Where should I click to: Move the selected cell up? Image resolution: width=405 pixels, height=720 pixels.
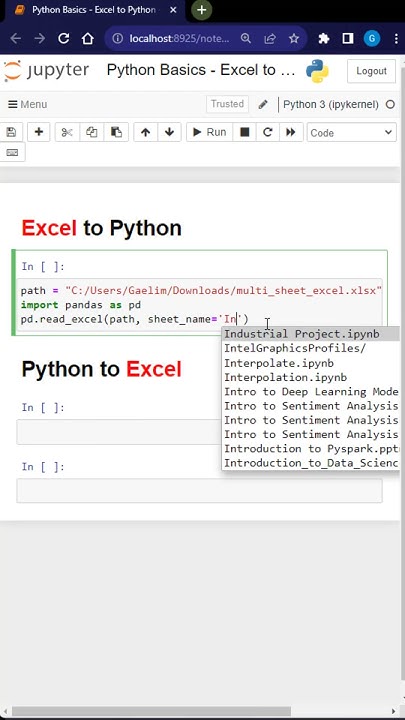pos(146,132)
